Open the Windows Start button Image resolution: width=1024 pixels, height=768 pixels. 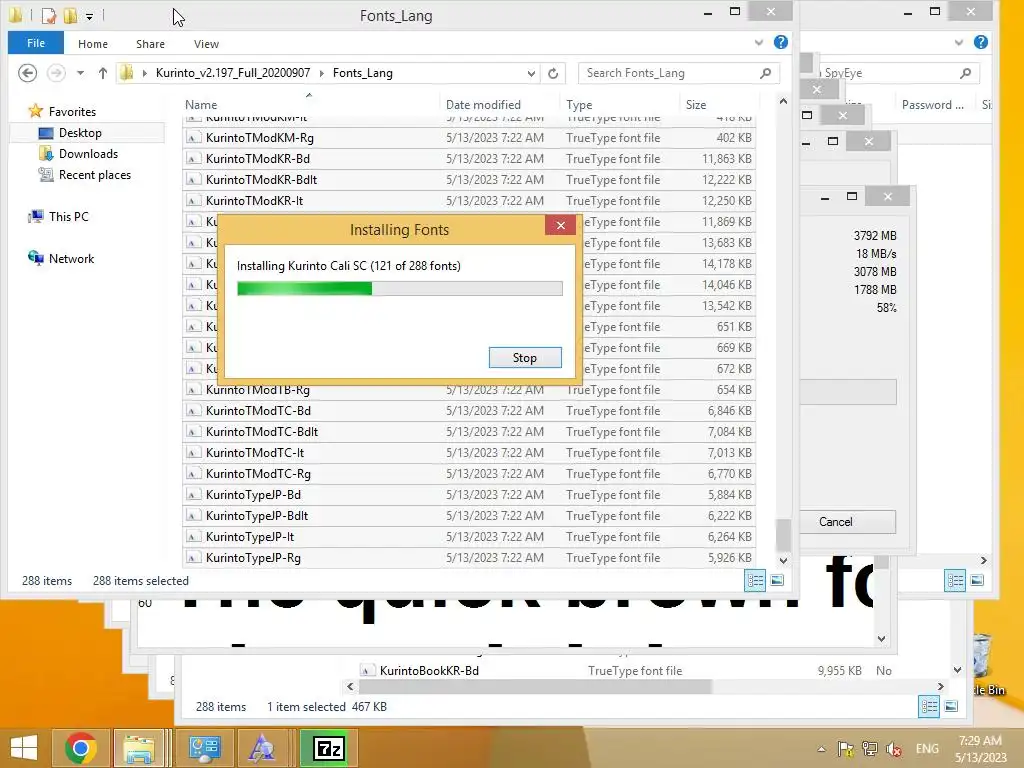(24, 748)
